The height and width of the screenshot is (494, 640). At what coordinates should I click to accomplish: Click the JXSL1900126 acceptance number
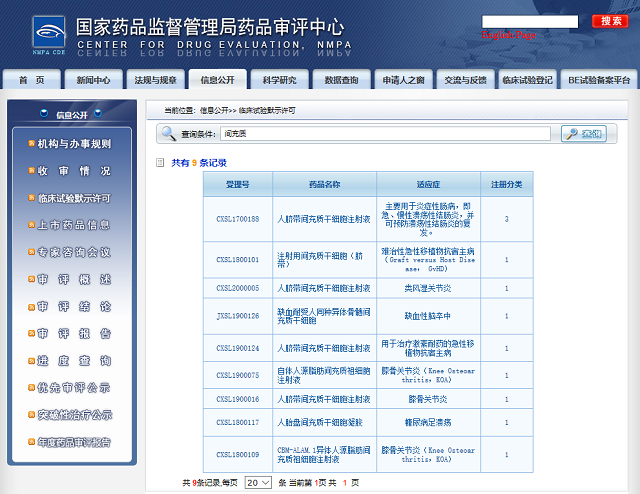tap(238, 316)
